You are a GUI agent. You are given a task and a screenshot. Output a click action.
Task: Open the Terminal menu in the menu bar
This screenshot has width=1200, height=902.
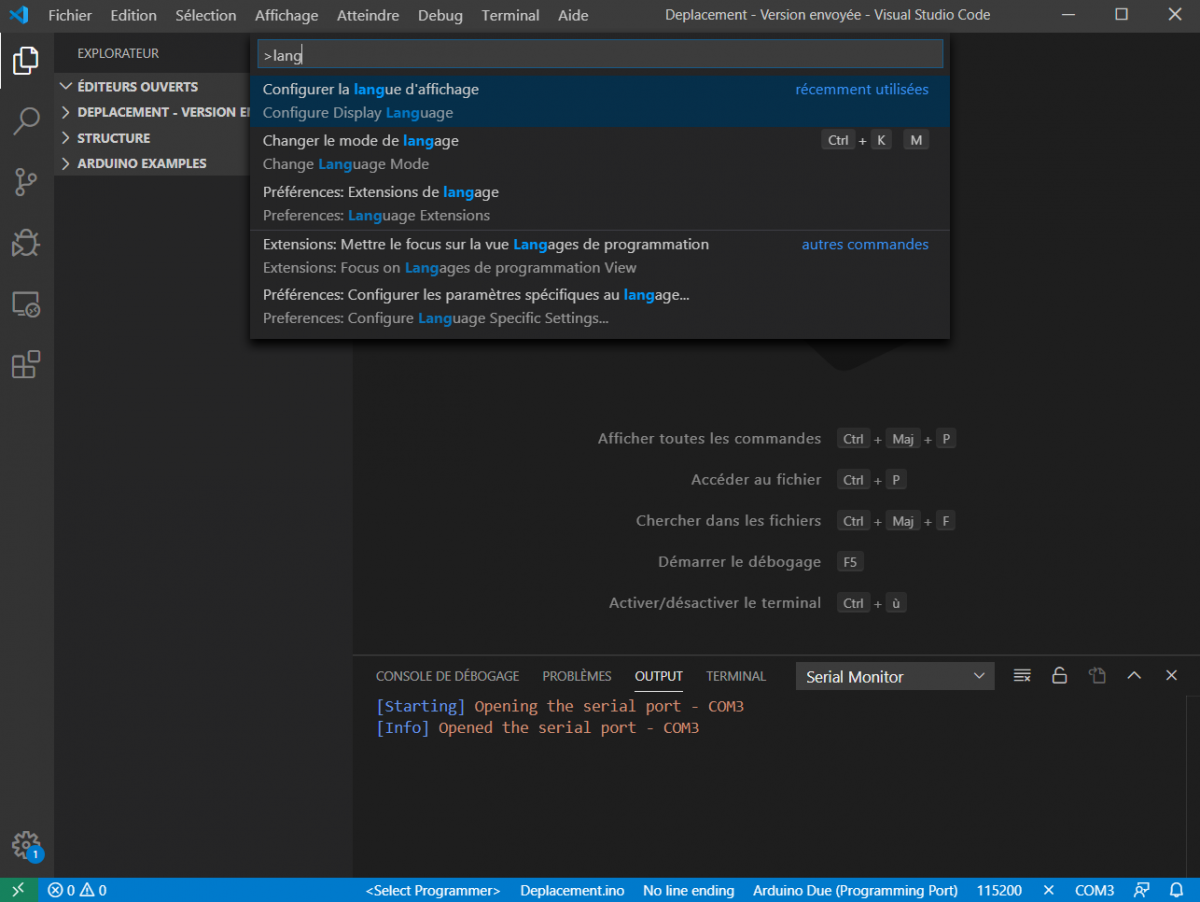click(x=510, y=15)
